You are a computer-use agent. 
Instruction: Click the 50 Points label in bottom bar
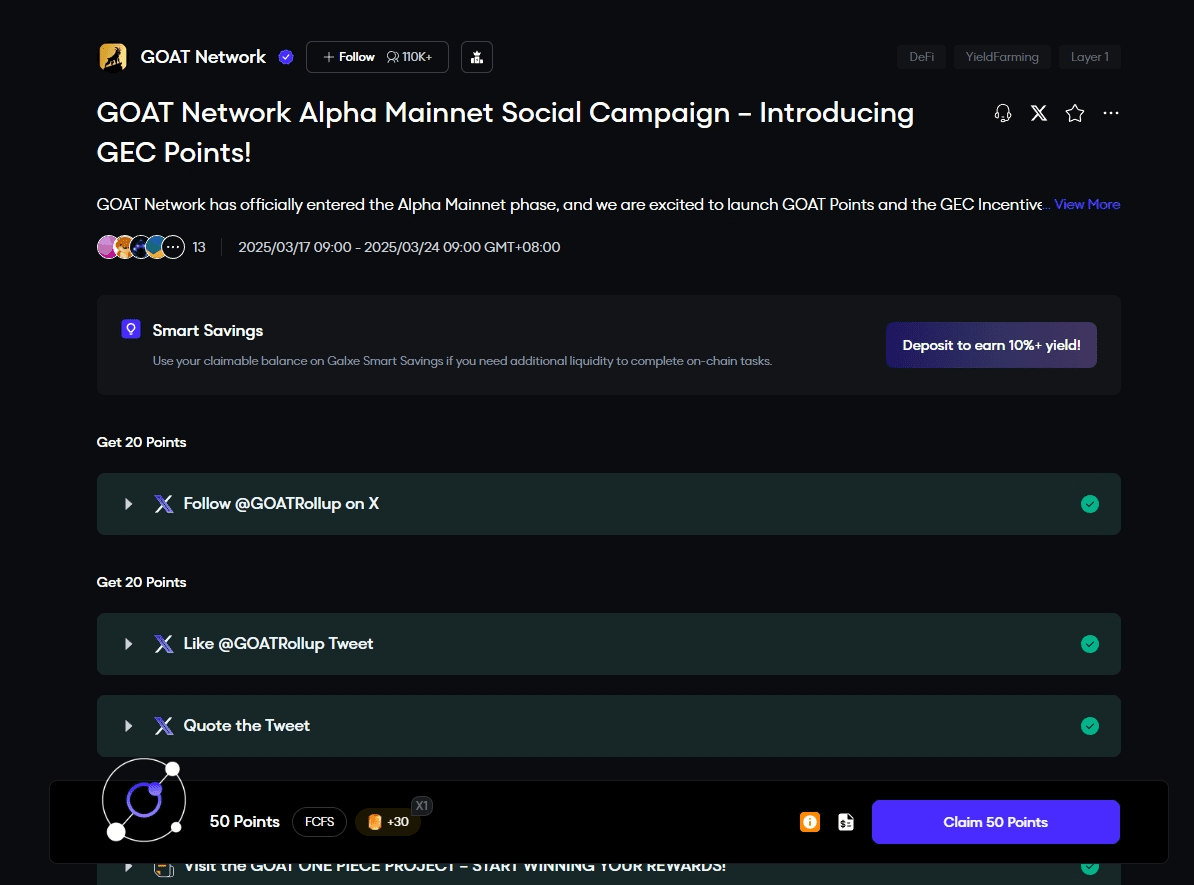coord(244,822)
